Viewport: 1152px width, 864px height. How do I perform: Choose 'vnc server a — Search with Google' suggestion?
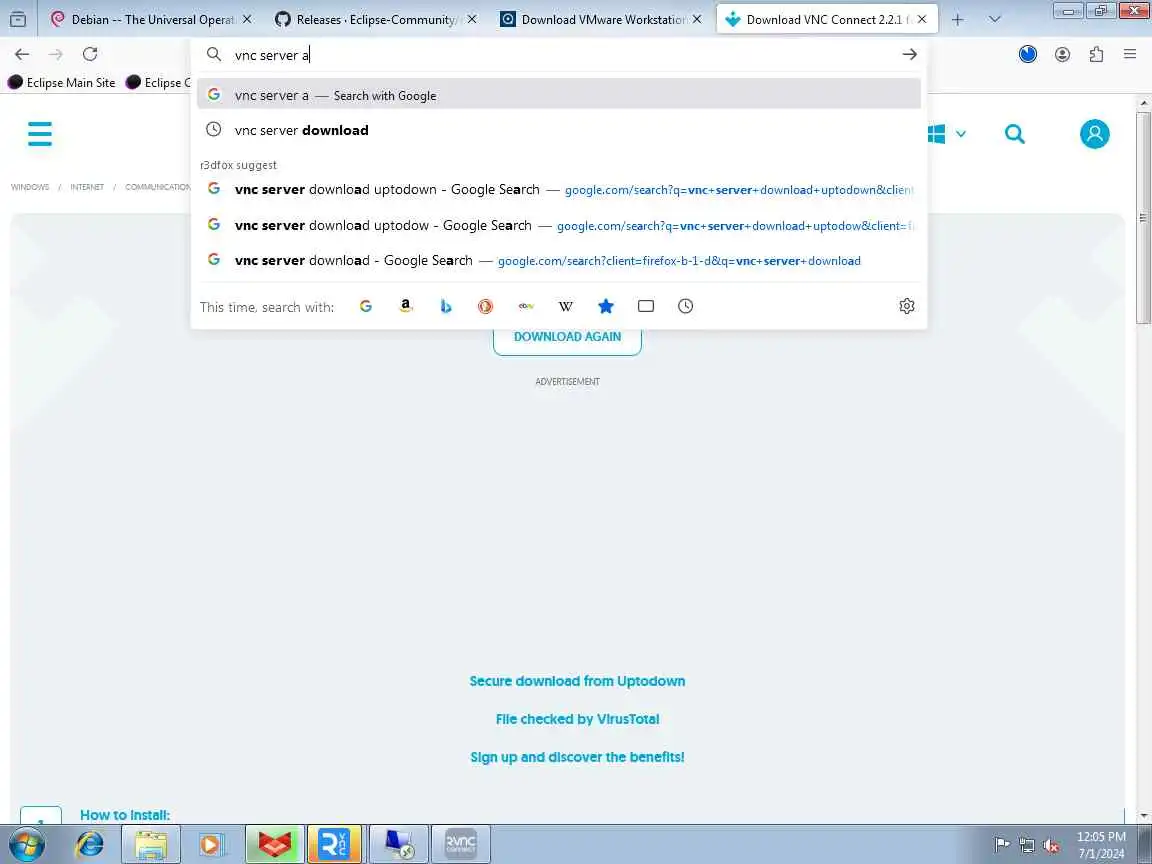(x=558, y=95)
